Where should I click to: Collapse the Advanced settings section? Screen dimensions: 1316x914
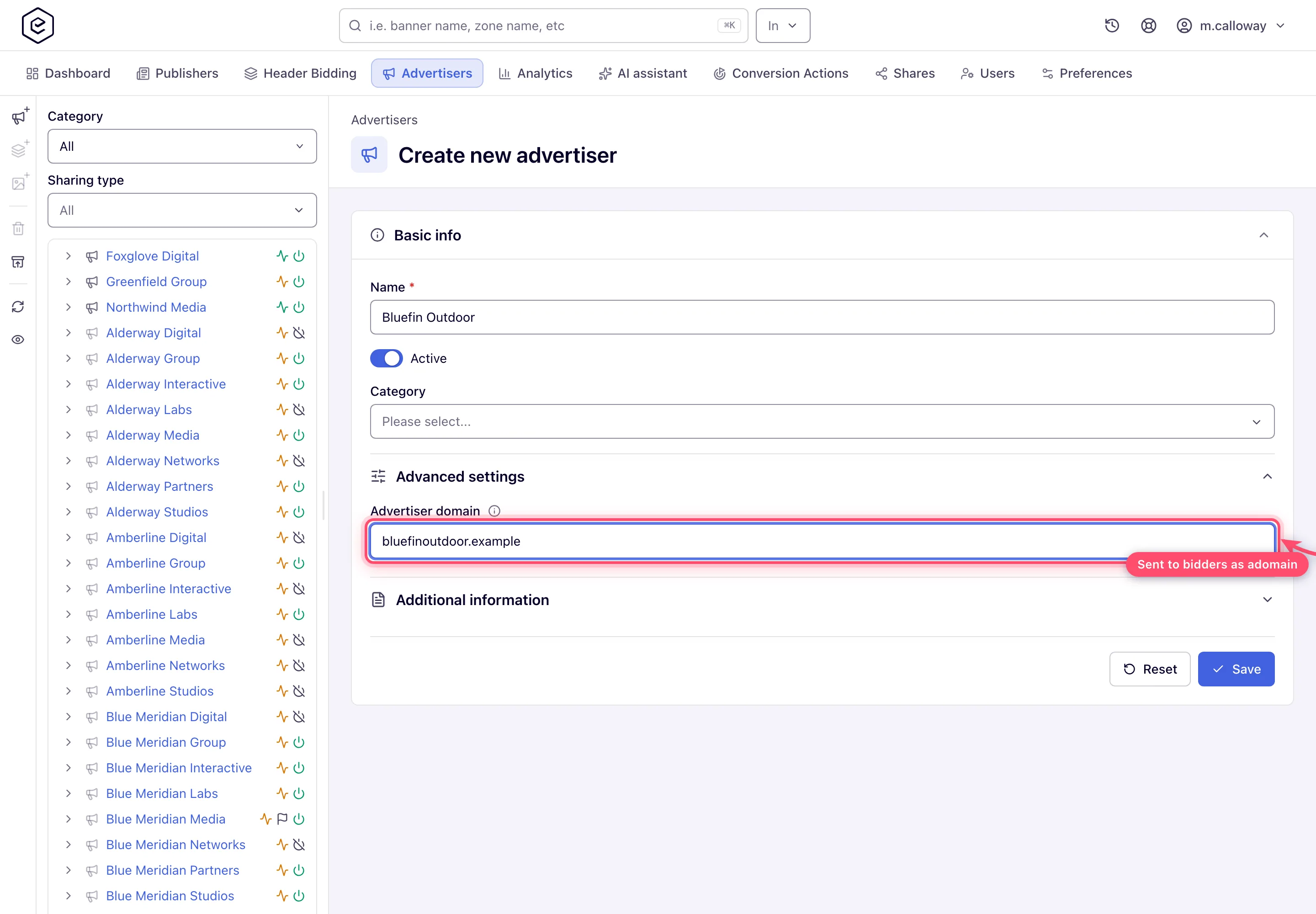(x=1267, y=477)
